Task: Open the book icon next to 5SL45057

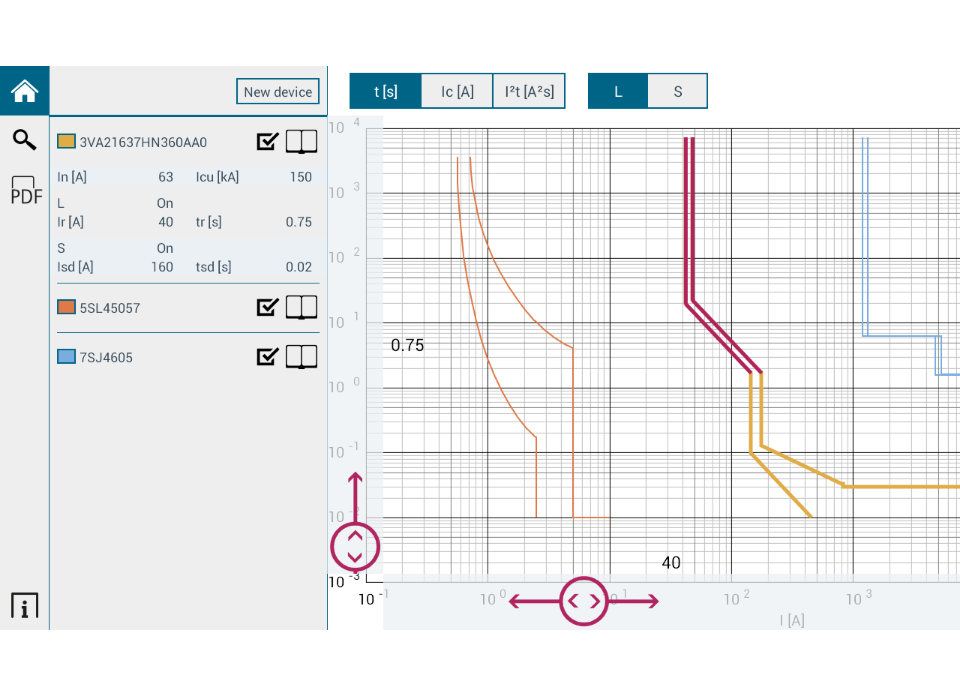Action: pos(301,307)
